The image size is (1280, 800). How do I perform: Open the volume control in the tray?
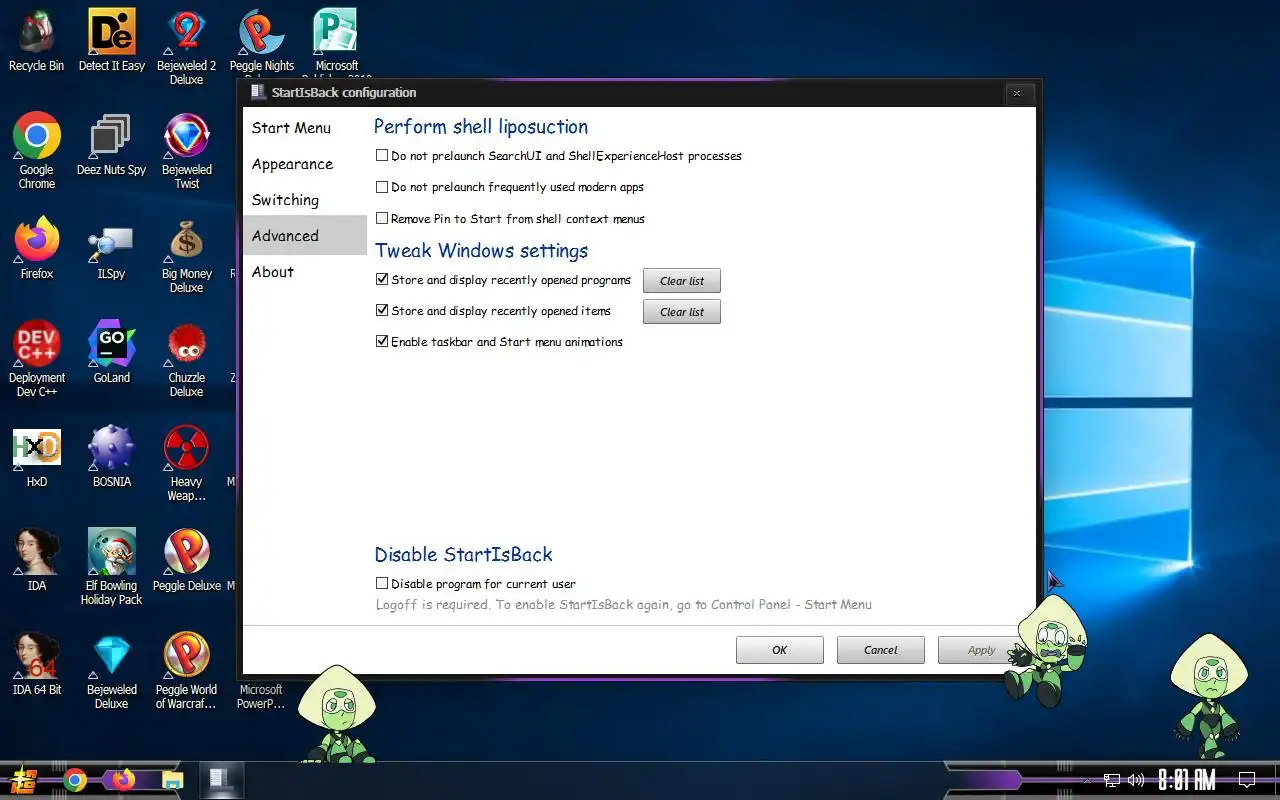click(x=1135, y=780)
